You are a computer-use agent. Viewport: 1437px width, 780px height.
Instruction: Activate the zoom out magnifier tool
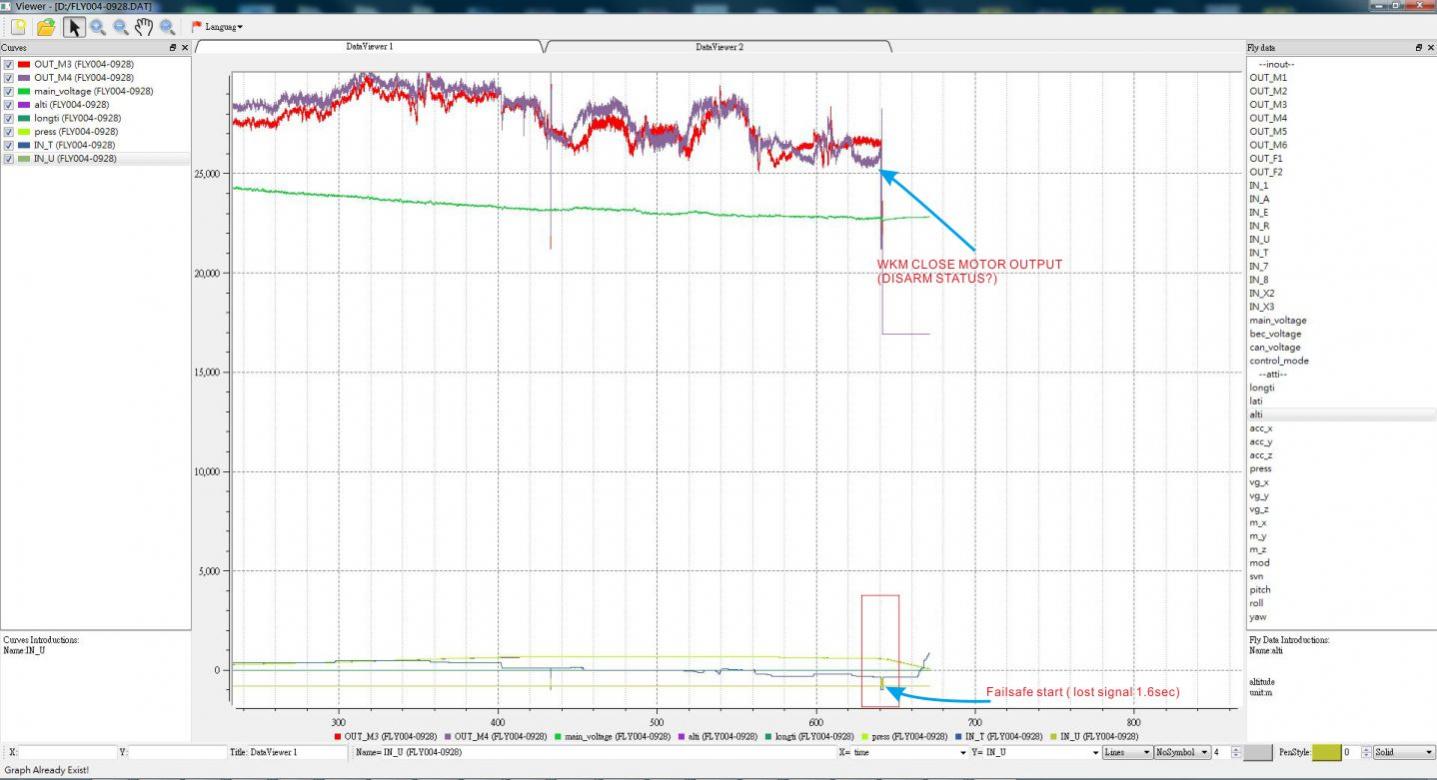tap(121, 27)
